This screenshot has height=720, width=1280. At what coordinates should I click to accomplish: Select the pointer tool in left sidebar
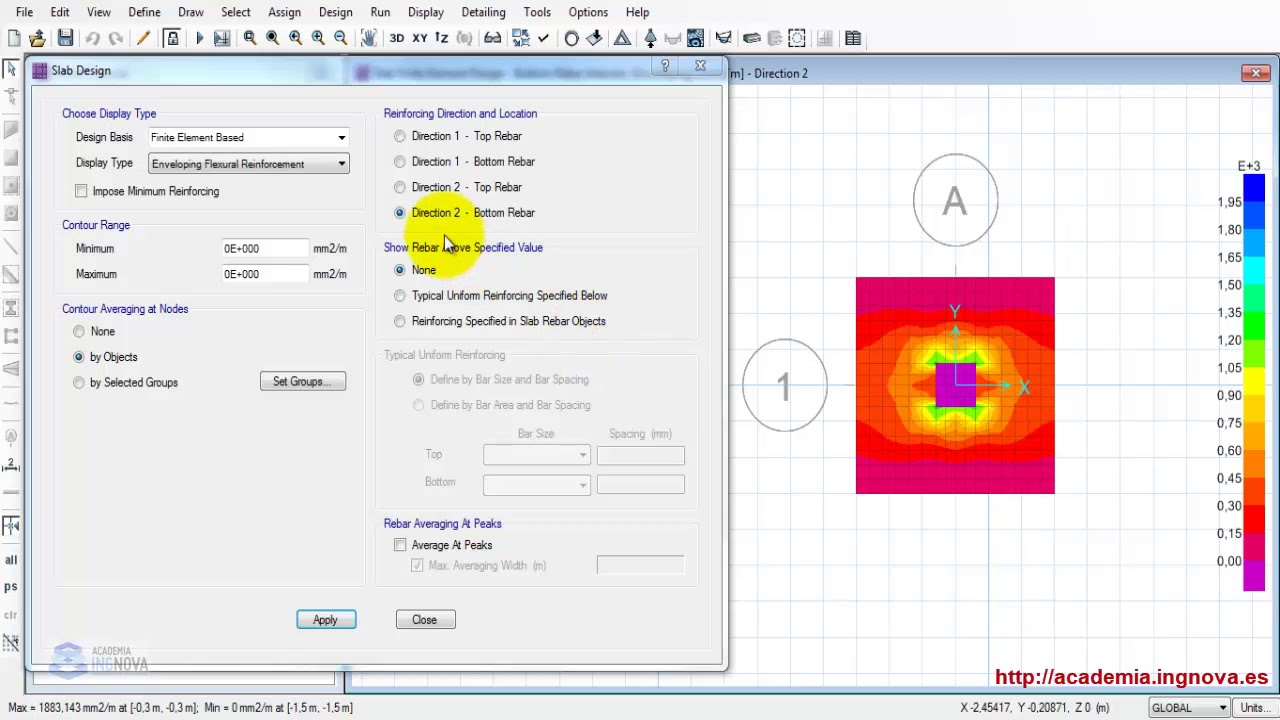(11, 69)
